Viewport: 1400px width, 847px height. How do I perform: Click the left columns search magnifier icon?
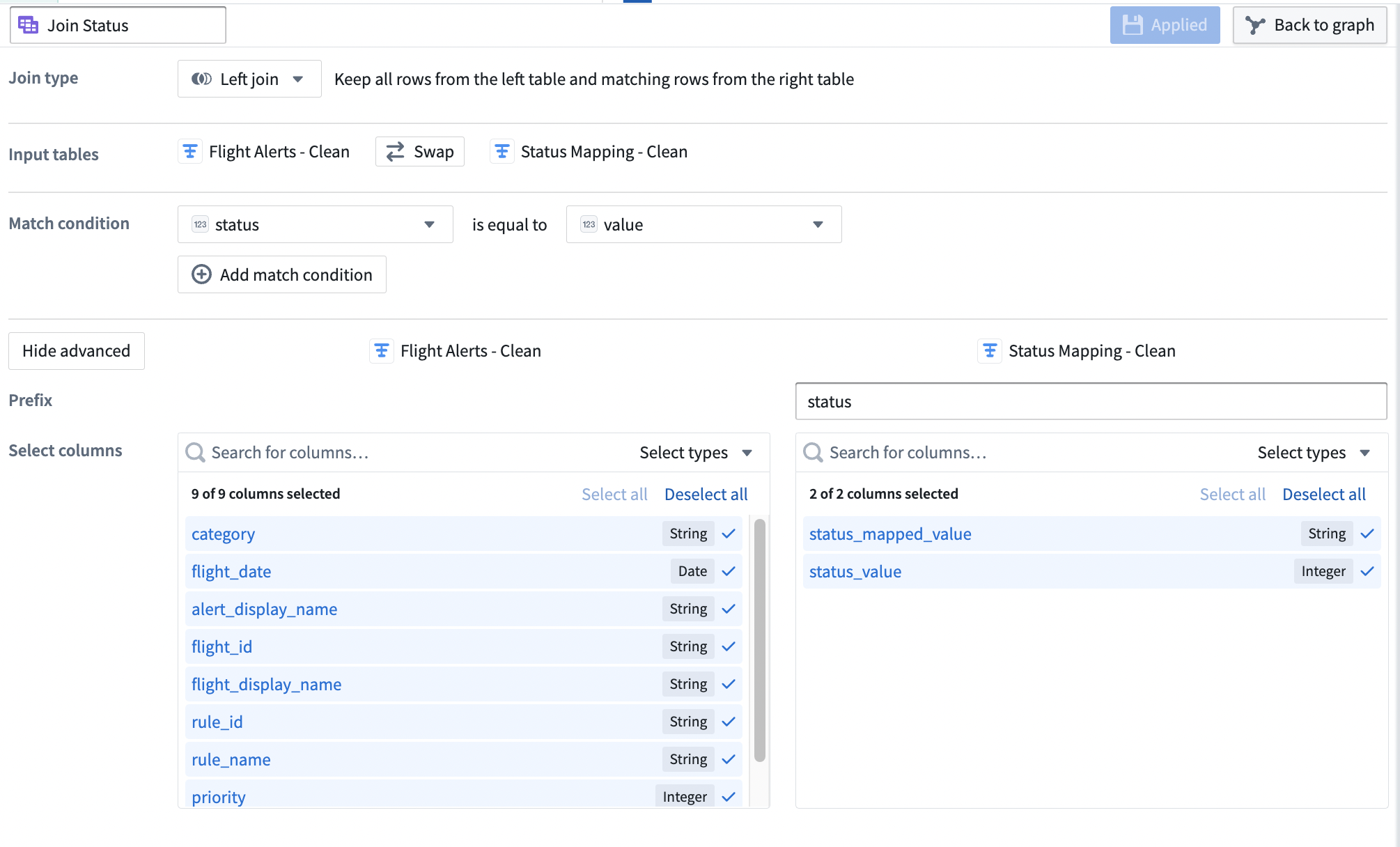pyautogui.click(x=195, y=453)
